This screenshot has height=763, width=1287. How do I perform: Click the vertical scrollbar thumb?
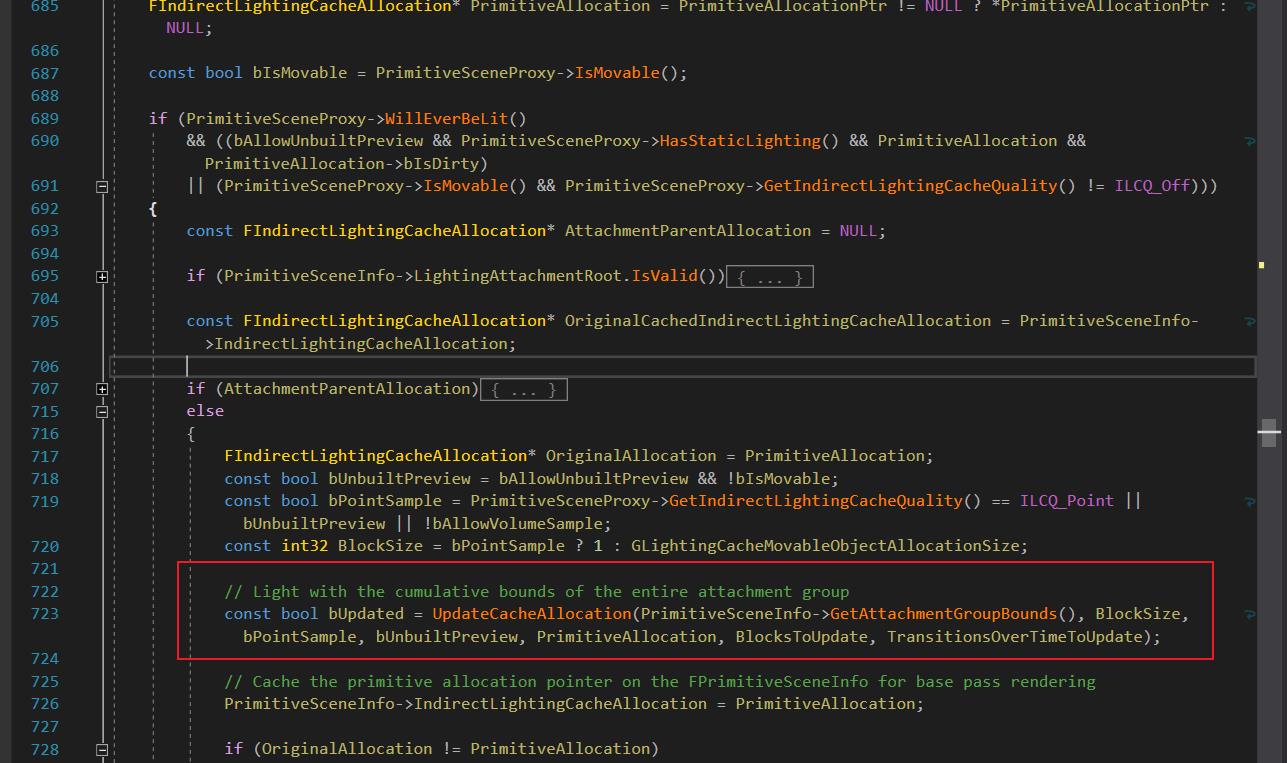(1269, 432)
